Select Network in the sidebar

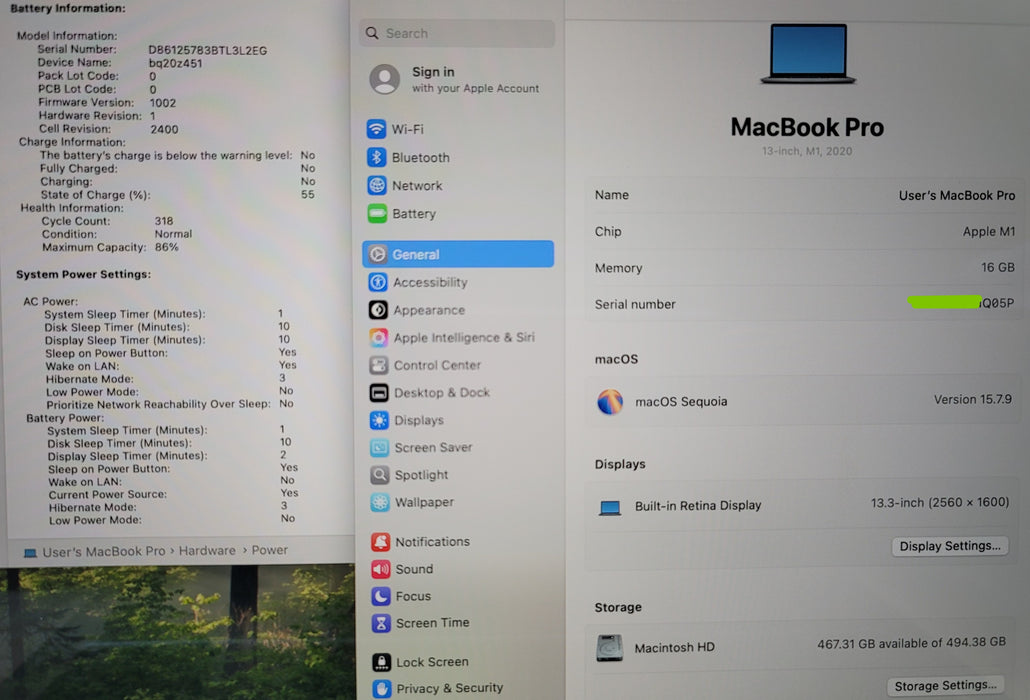pyautogui.click(x=458, y=185)
